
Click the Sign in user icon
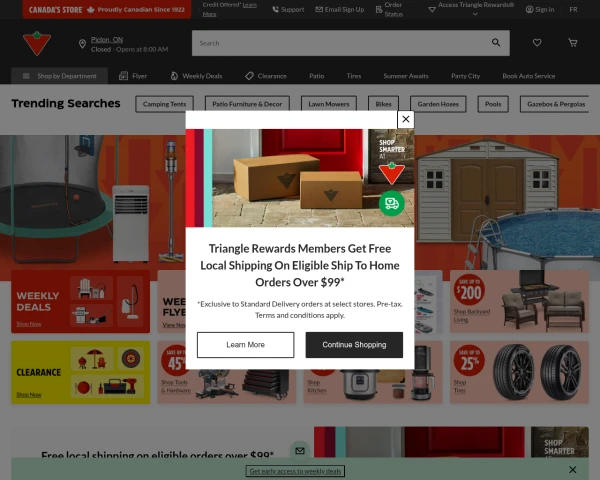coord(529,10)
